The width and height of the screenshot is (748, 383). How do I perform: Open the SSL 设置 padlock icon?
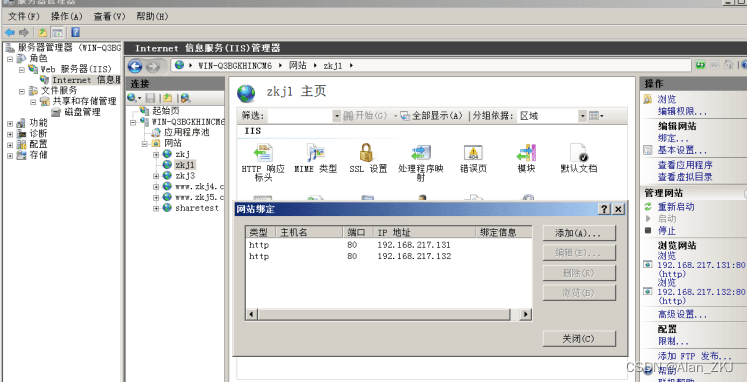tap(366, 153)
